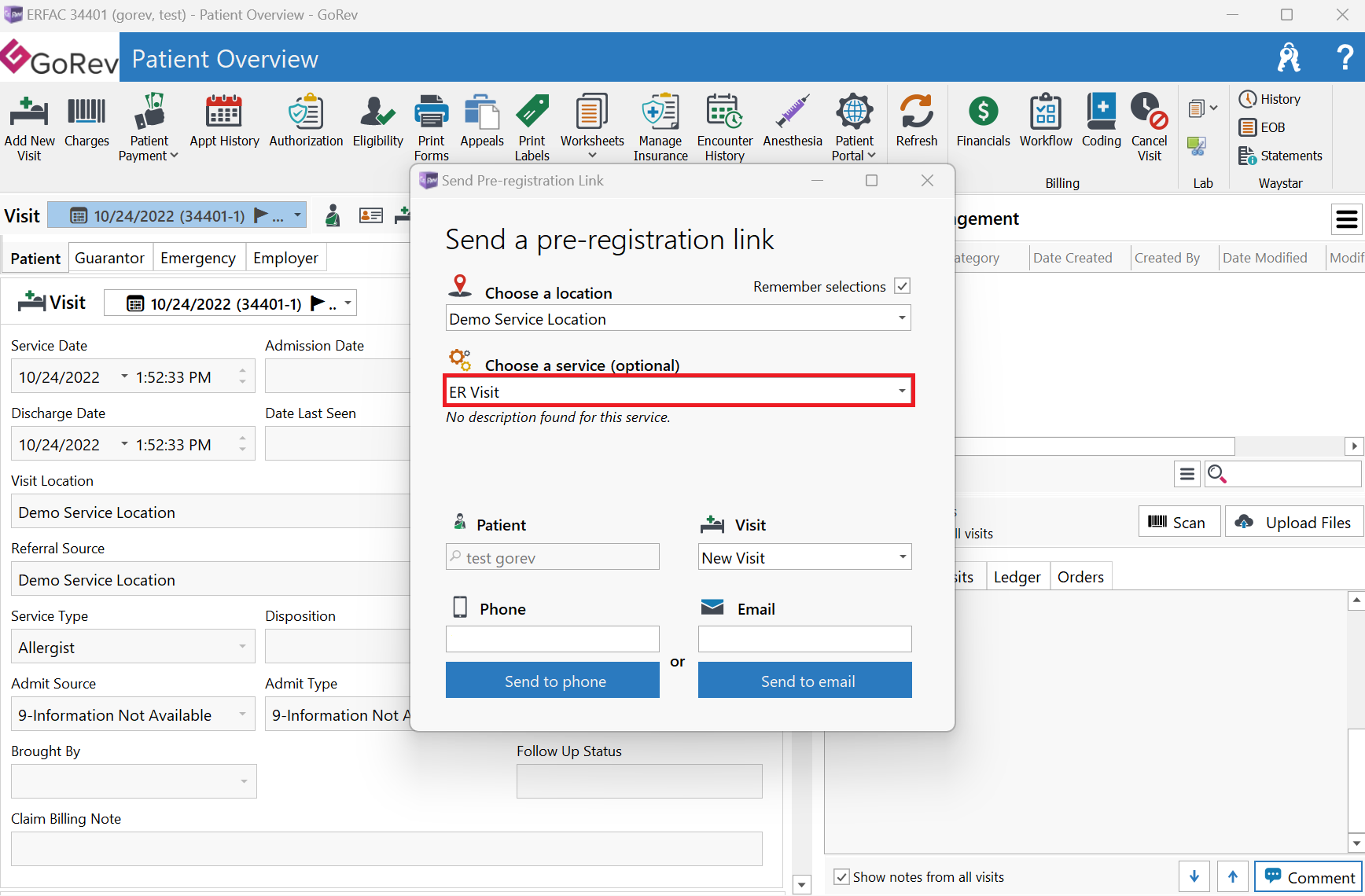Open Service Date calendar dropdown

[124, 376]
